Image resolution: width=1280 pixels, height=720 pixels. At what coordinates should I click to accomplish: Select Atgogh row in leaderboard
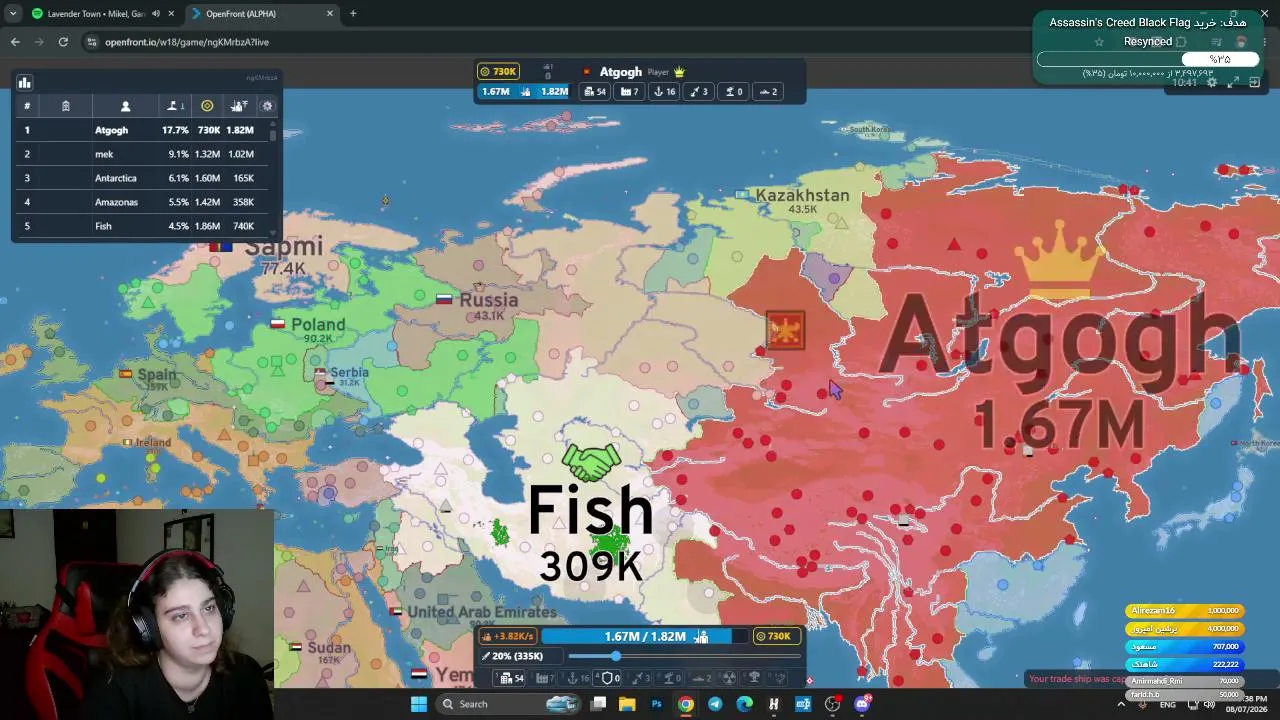[x=142, y=130]
